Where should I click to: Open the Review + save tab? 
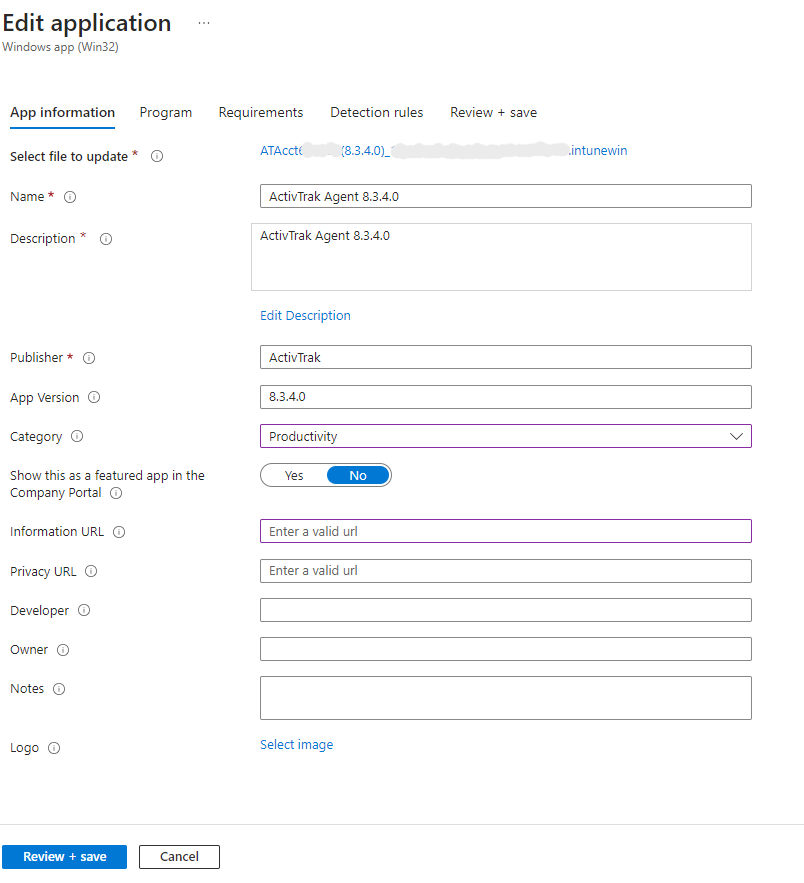pyautogui.click(x=494, y=113)
